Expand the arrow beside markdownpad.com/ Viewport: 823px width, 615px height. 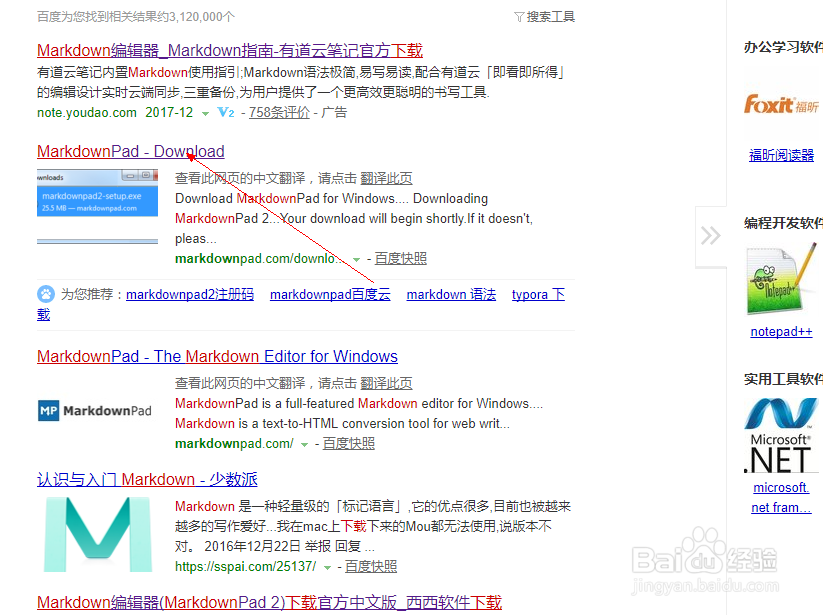(x=304, y=444)
